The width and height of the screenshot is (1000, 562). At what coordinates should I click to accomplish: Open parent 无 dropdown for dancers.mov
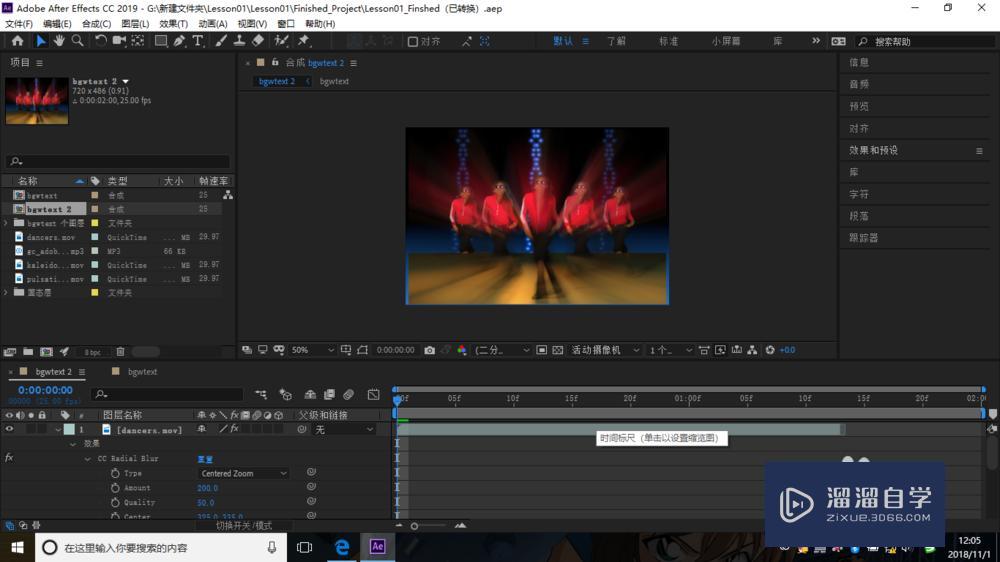point(343,430)
